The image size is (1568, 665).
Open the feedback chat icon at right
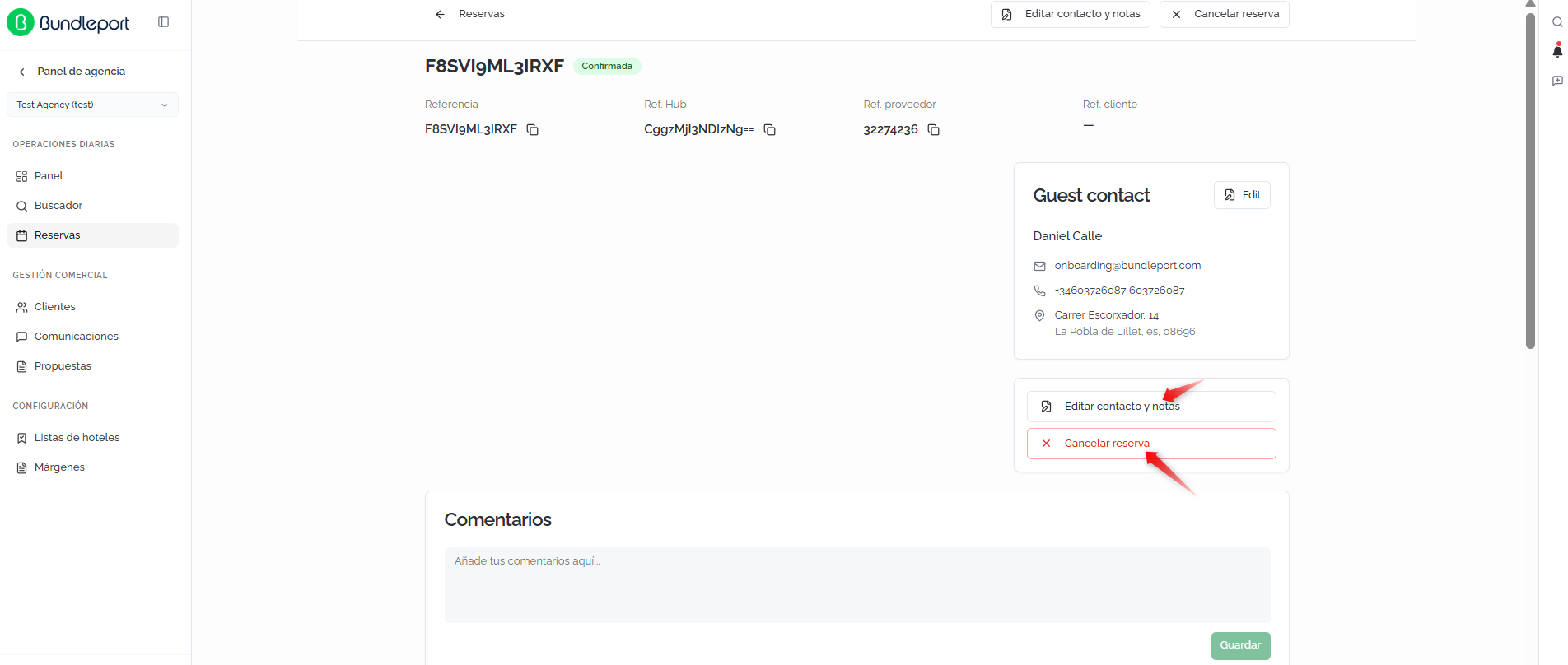pyautogui.click(x=1557, y=81)
